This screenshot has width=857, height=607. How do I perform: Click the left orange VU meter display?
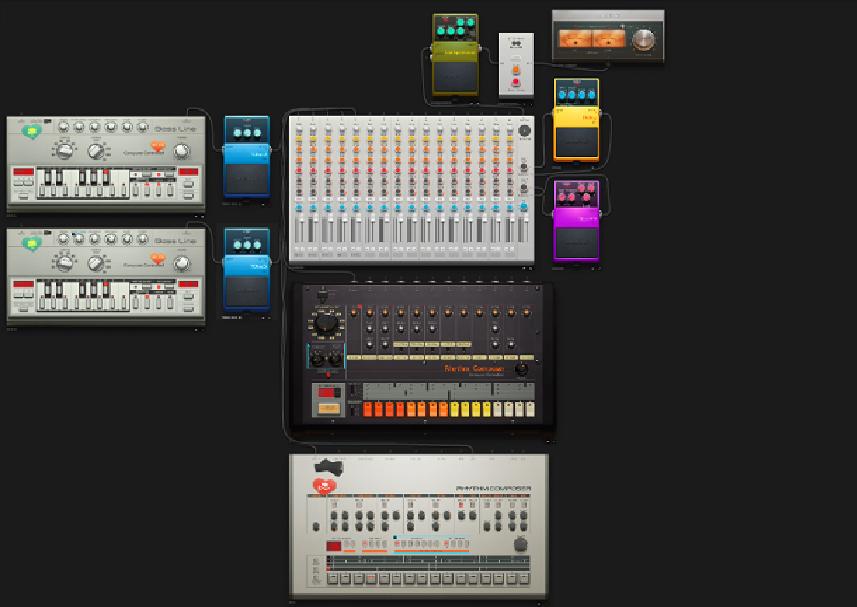pyautogui.click(x=574, y=39)
